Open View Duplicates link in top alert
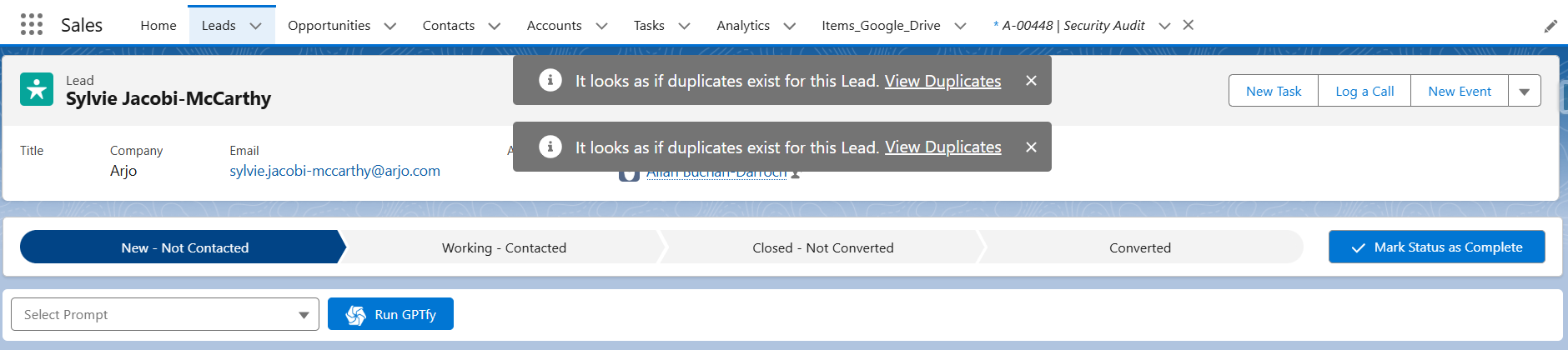The height and width of the screenshot is (350, 1568). coord(942,81)
